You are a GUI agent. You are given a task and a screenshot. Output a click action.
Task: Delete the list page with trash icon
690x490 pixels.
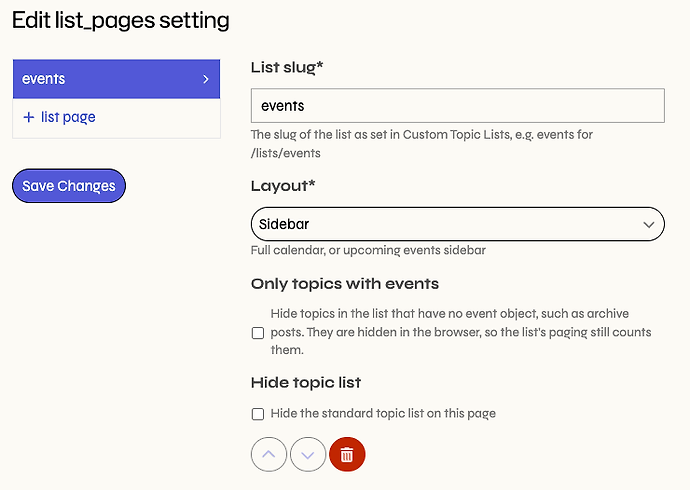pyautogui.click(x=347, y=454)
